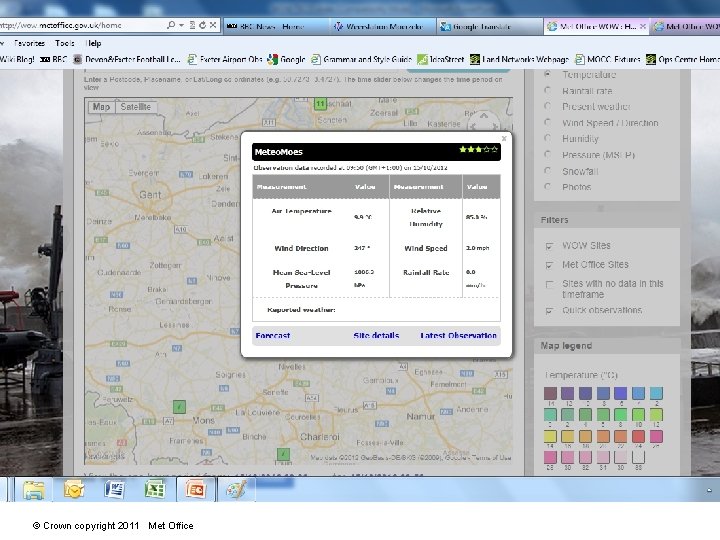The image size is (720, 540).
Task: Click the yellow legend swatch labeled 14
Action: [550, 436]
